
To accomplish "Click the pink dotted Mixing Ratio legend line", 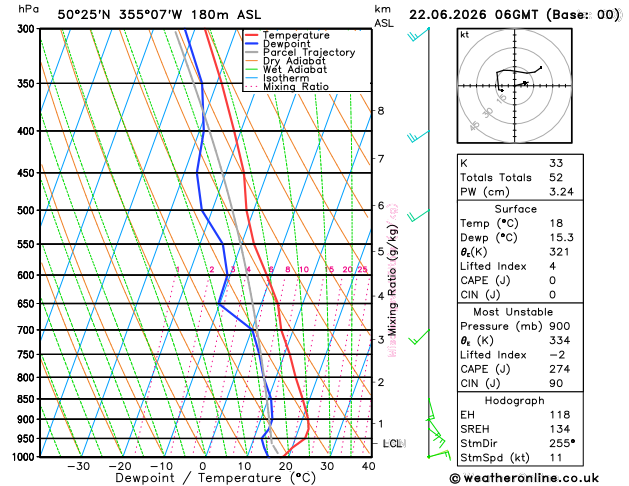I will 251,87.
